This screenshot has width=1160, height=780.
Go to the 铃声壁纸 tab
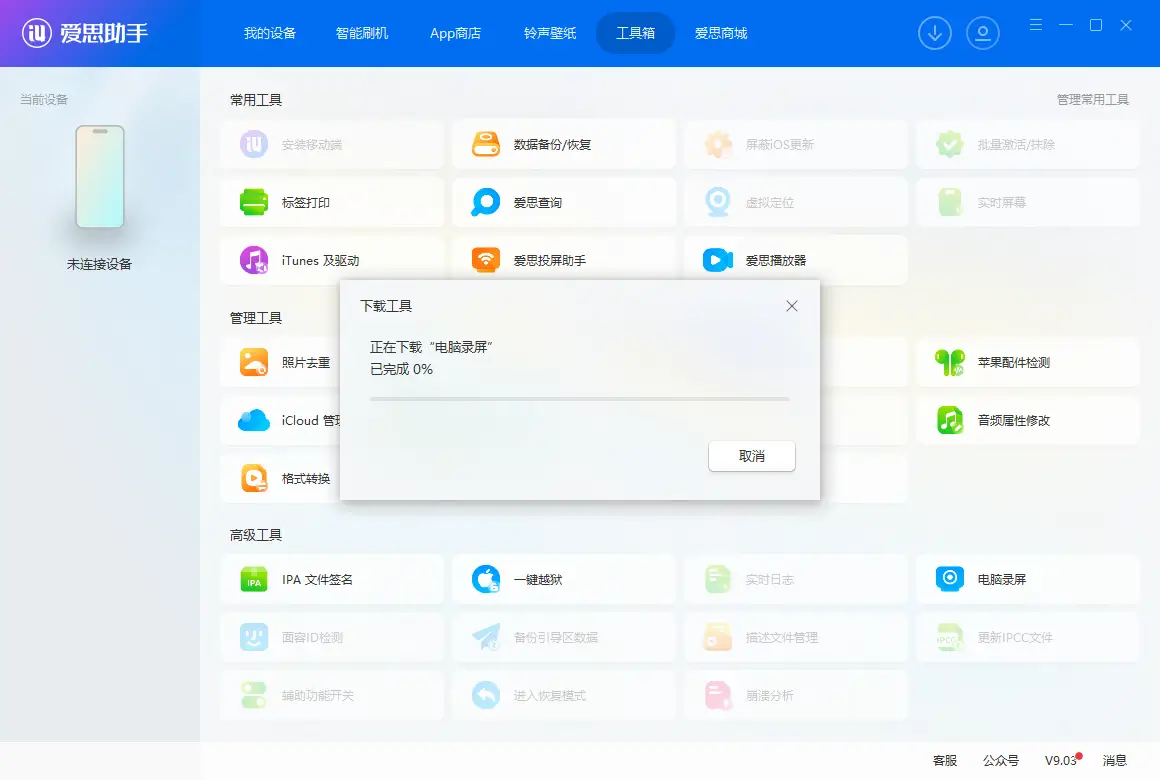click(x=550, y=33)
